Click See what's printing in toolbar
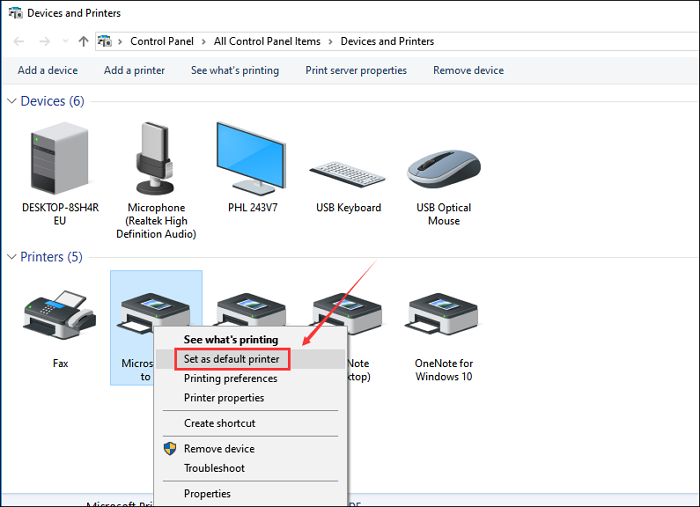 click(x=235, y=70)
